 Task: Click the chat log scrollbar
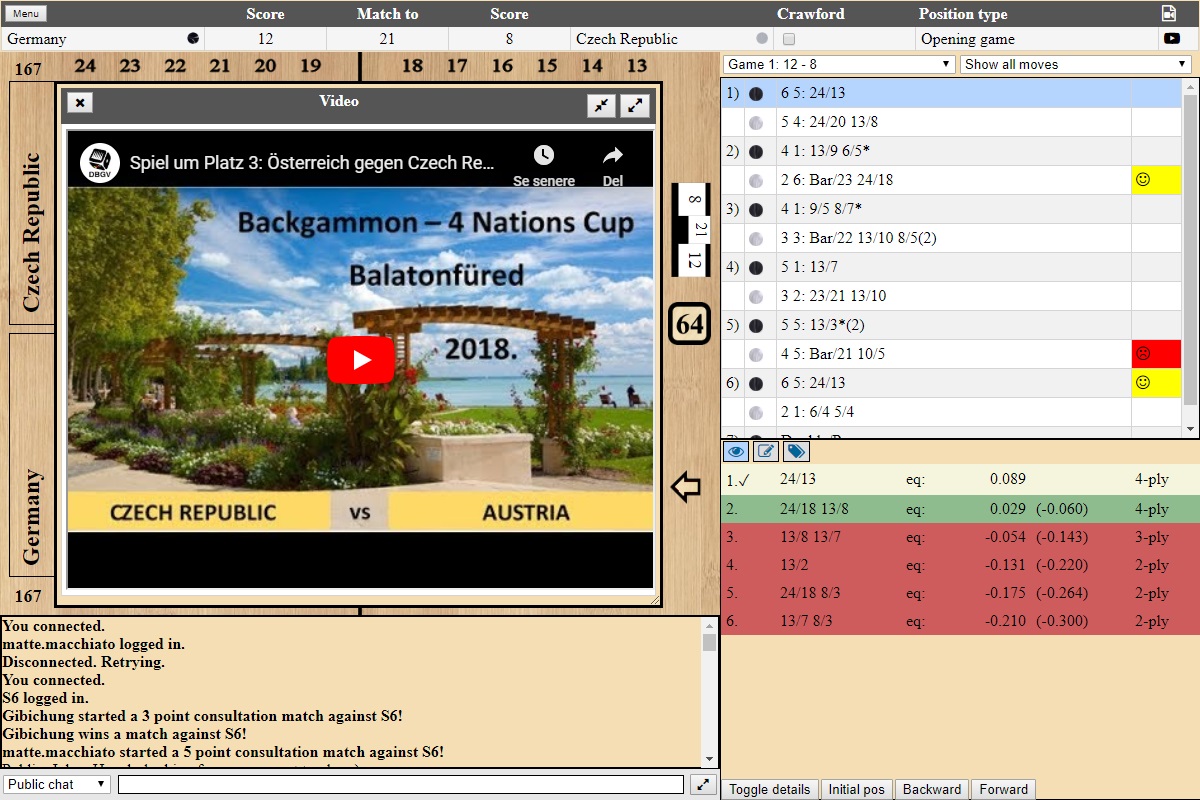[x=709, y=692]
